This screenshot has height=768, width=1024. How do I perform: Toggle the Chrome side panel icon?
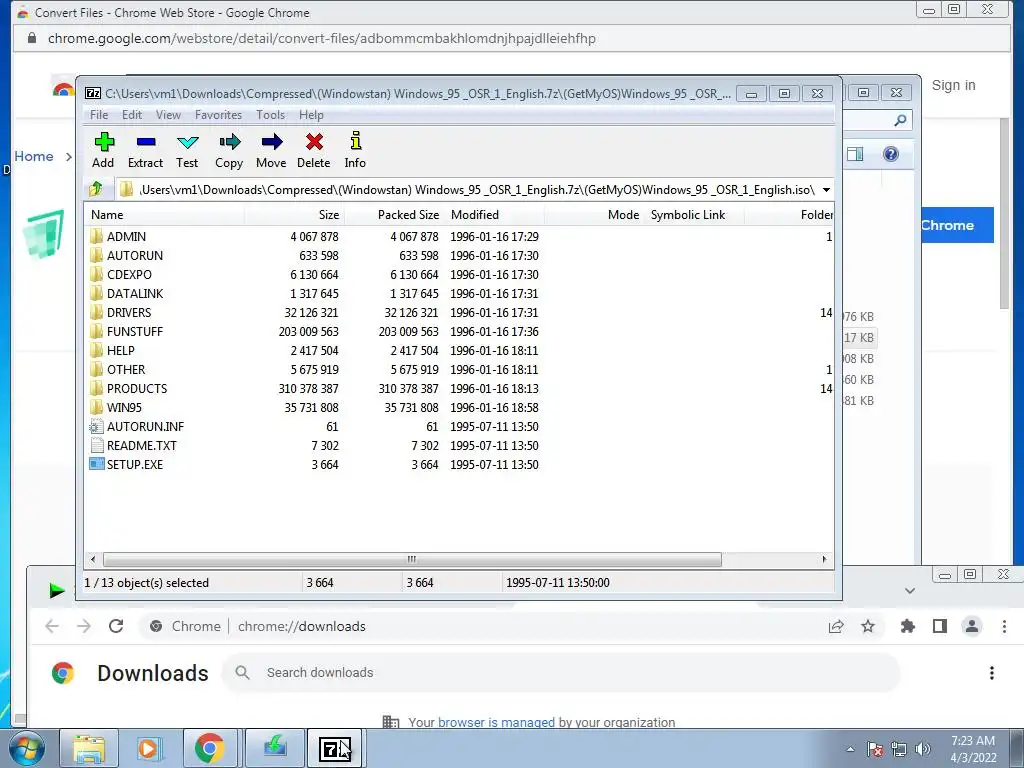pos(940,626)
